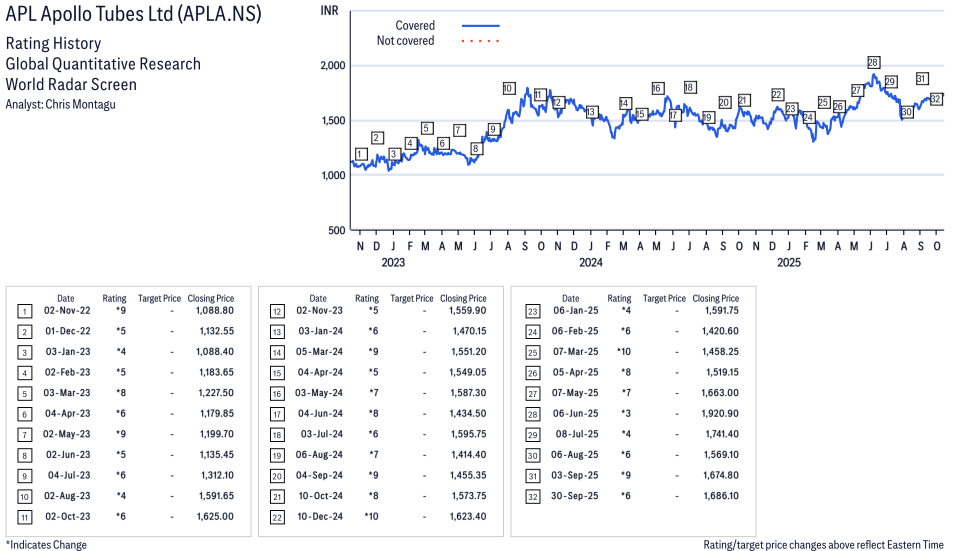Click the 2,000 y-axis label

[x=331, y=66]
